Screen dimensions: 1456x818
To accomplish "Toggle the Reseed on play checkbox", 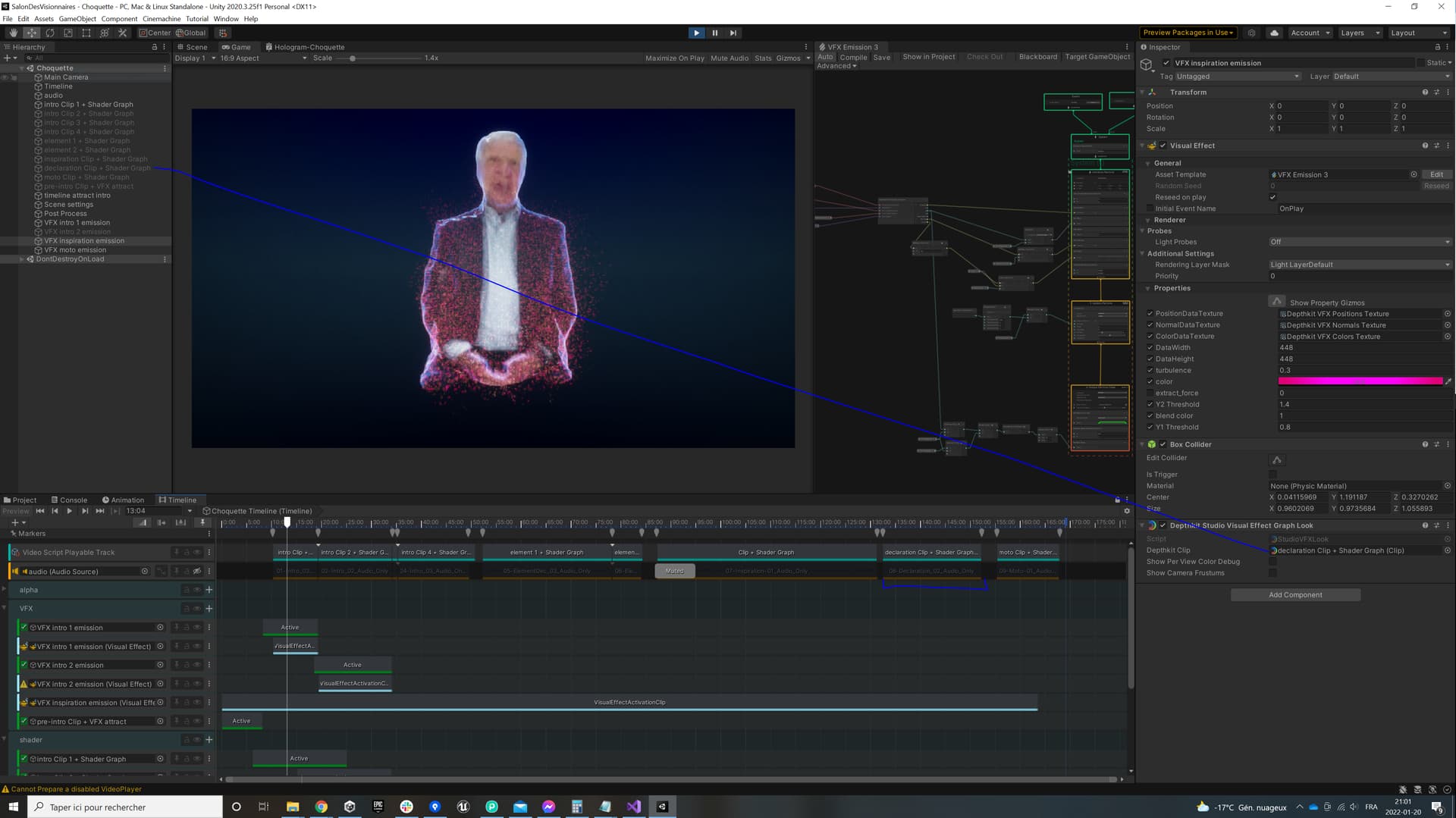I will [1272, 197].
